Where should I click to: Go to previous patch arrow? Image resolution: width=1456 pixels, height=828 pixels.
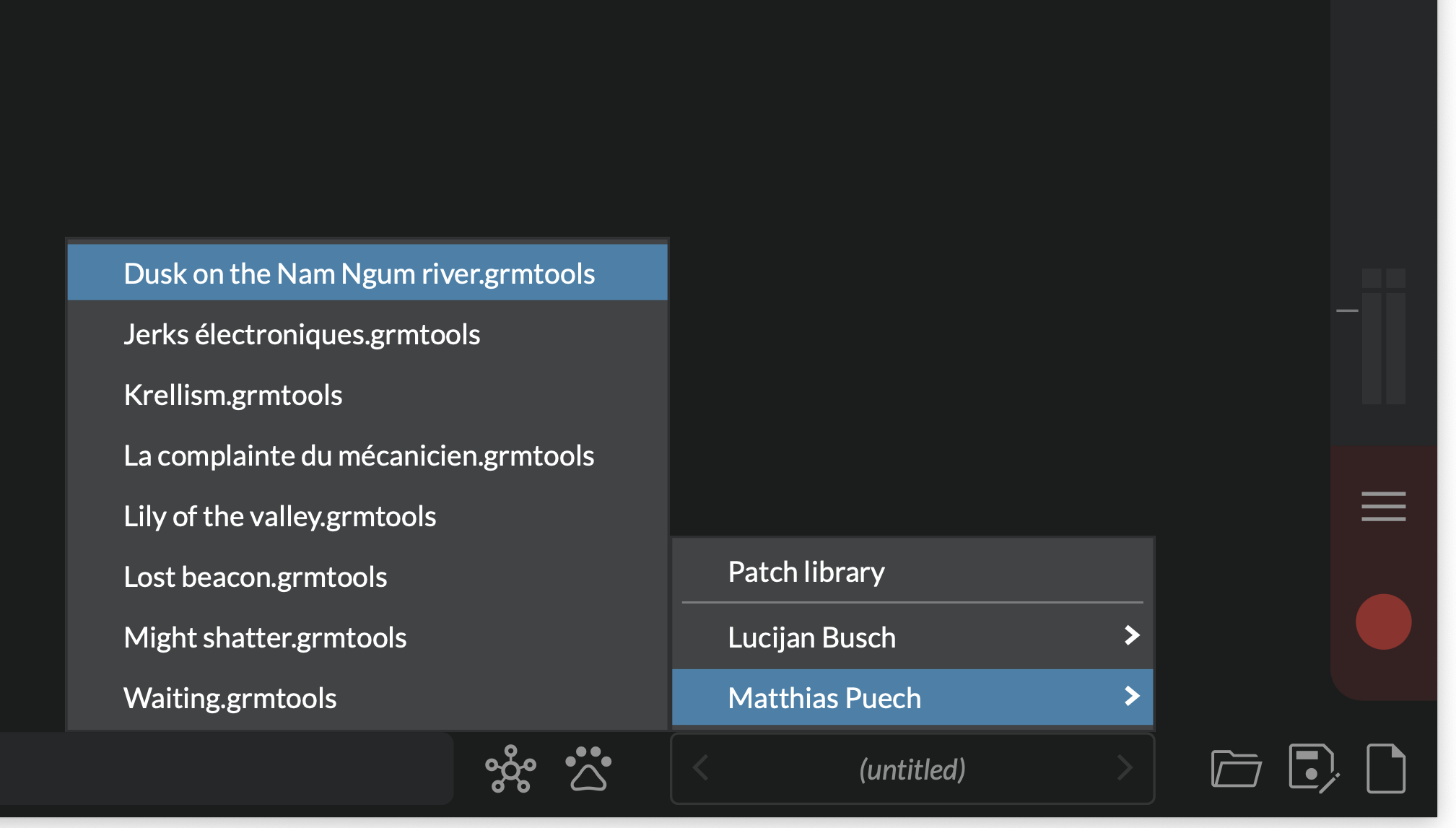point(700,768)
